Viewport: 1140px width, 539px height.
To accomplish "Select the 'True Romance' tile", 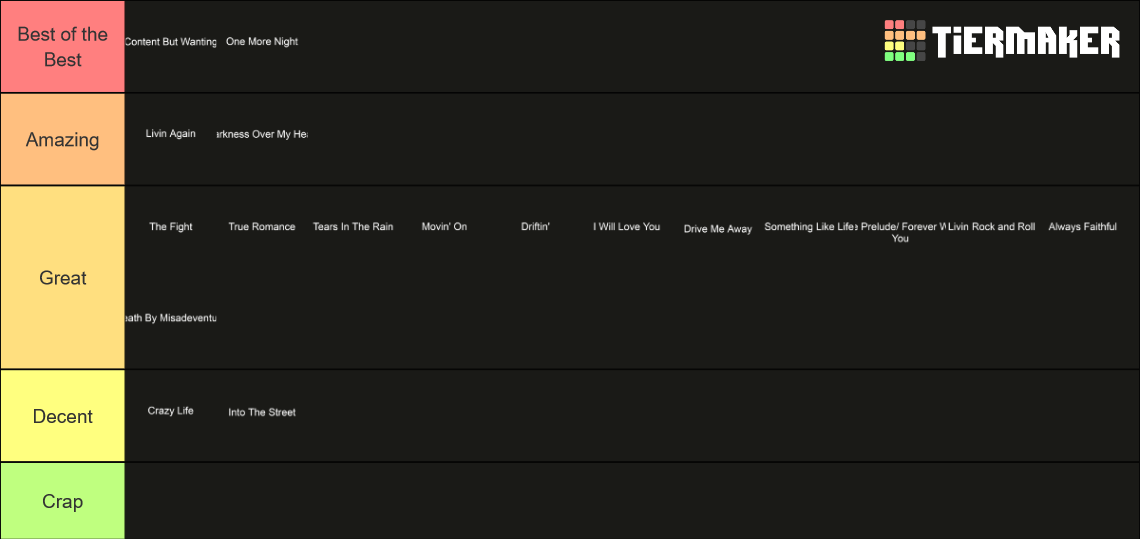I will click(262, 227).
